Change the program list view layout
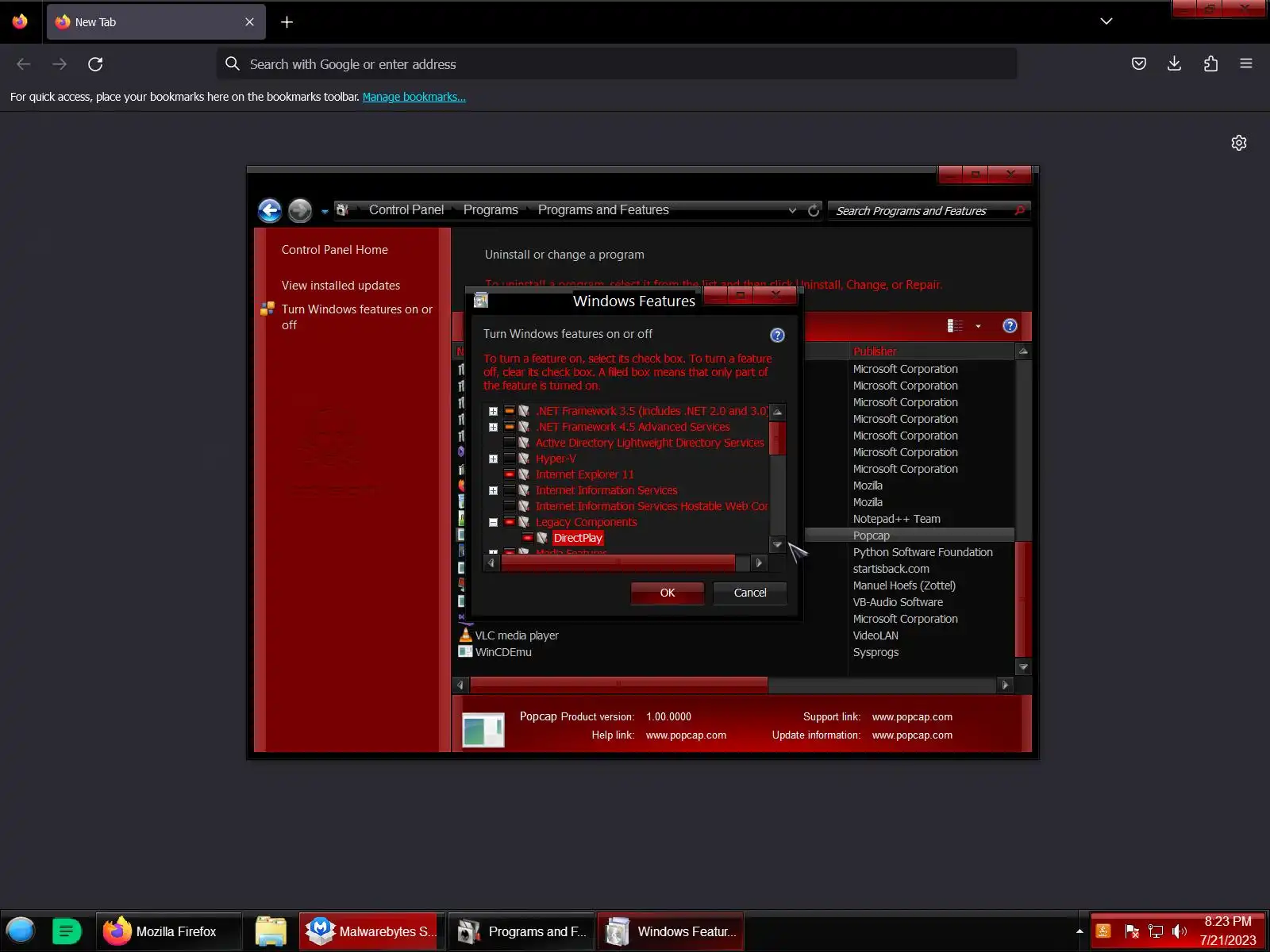This screenshot has width=1270, height=952. point(955,326)
